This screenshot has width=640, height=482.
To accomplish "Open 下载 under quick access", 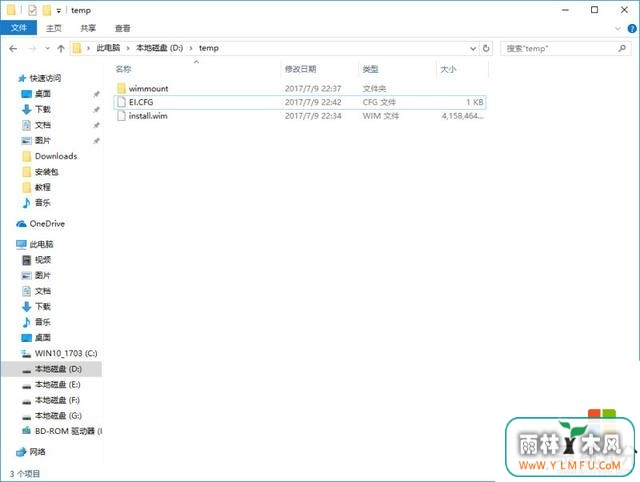I will click(x=42, y=109).
